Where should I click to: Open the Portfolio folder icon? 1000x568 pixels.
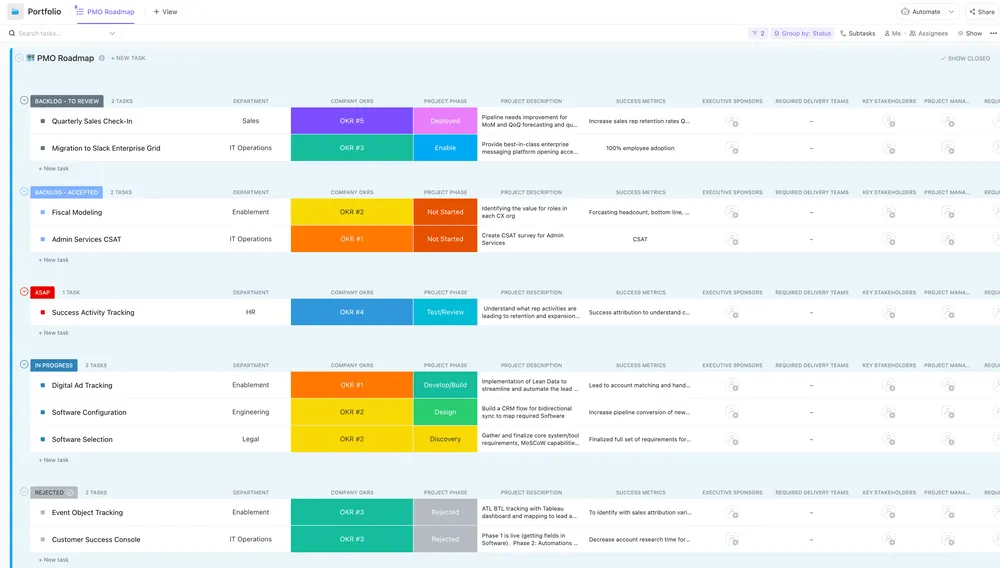tap(15, 11)
